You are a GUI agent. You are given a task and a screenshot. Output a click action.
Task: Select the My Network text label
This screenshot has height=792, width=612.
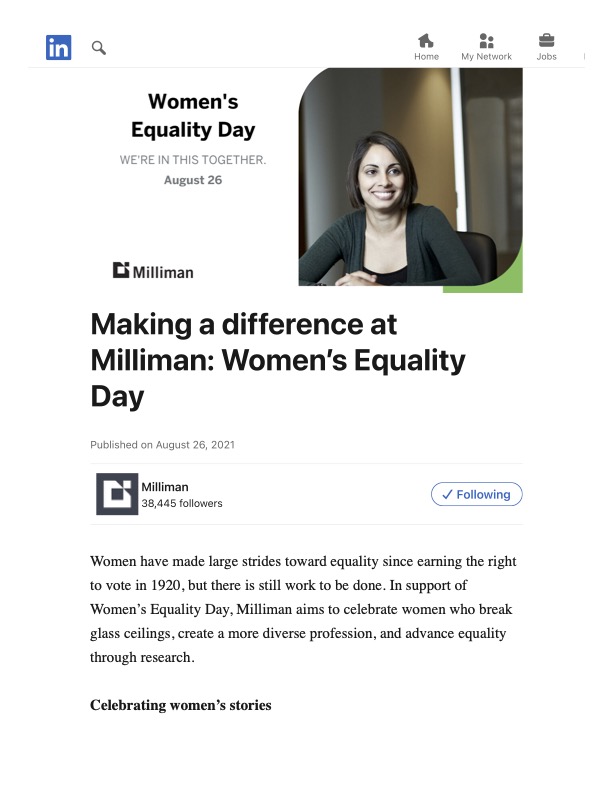pyautogui.click(x=486, y=57)
